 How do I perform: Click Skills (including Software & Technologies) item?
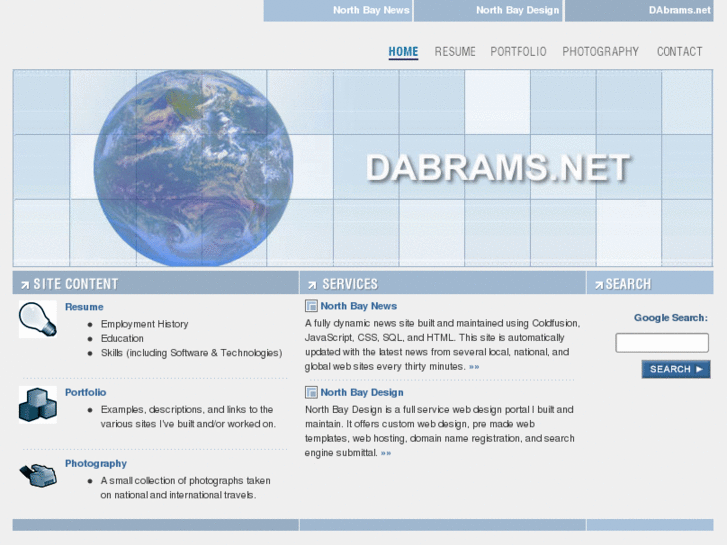(x=191, y=353)
